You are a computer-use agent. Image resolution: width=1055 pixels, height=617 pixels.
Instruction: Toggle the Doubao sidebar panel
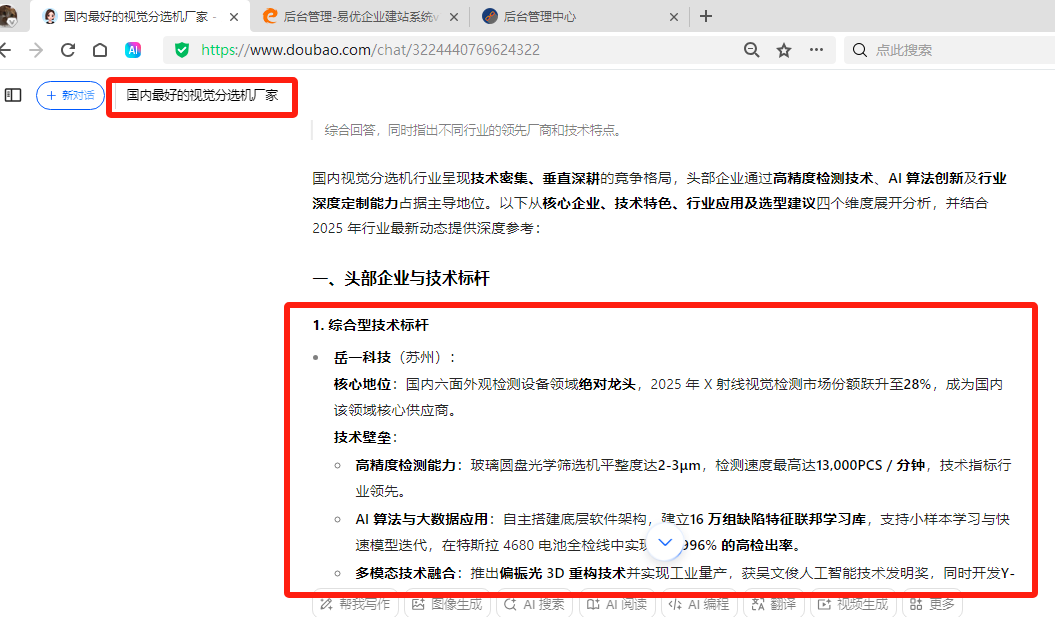(13, 95)
